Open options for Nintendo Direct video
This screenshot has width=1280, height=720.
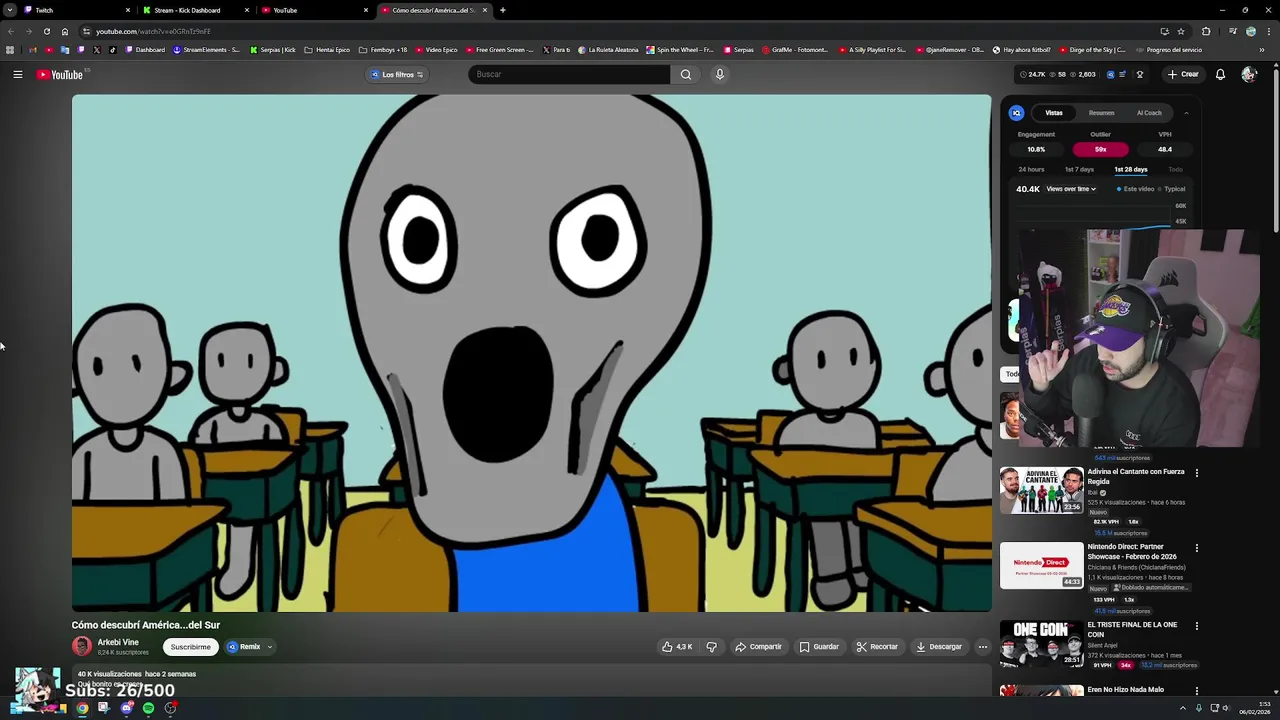point(1197,548)
